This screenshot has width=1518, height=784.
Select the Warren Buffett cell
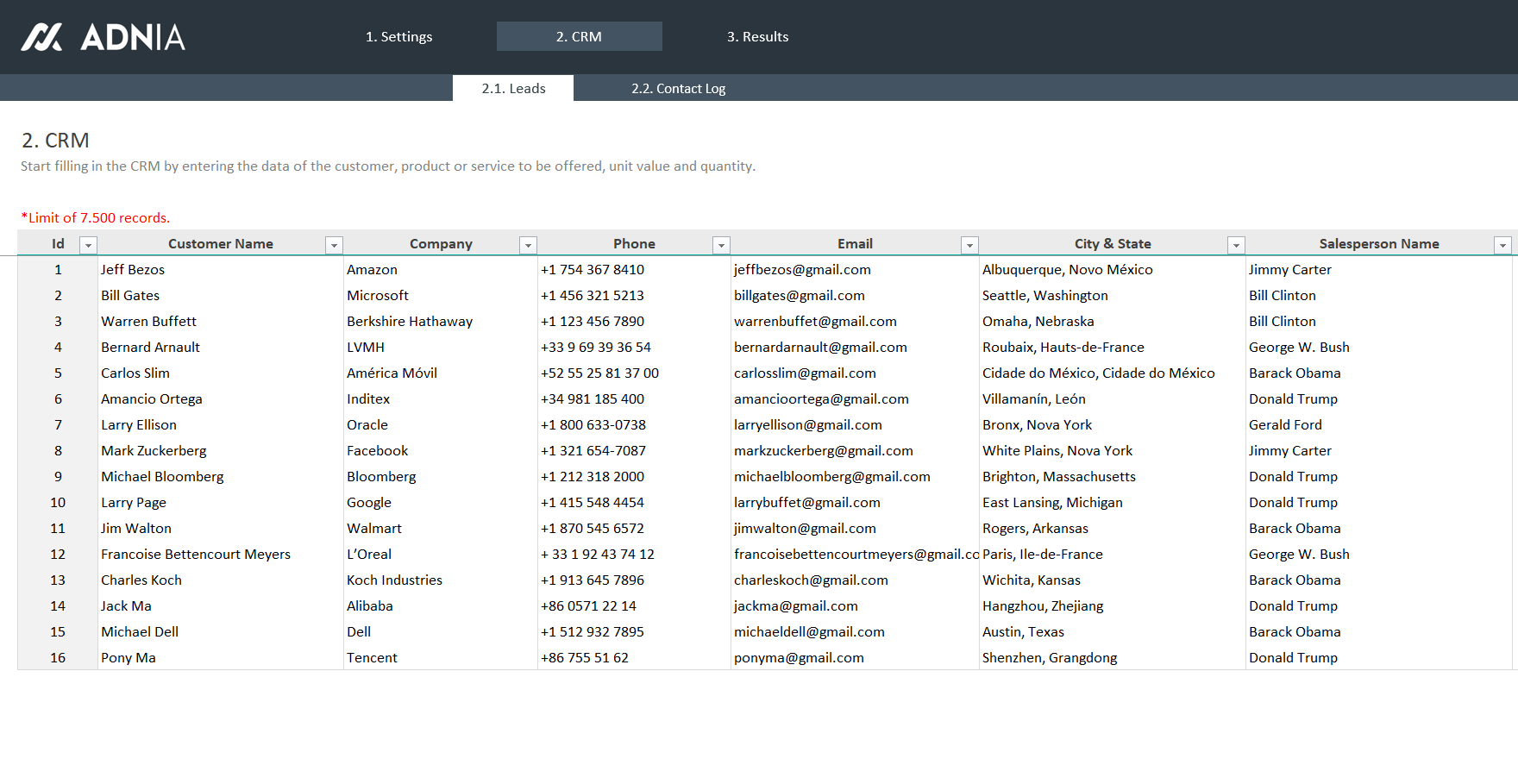(221, 321)
